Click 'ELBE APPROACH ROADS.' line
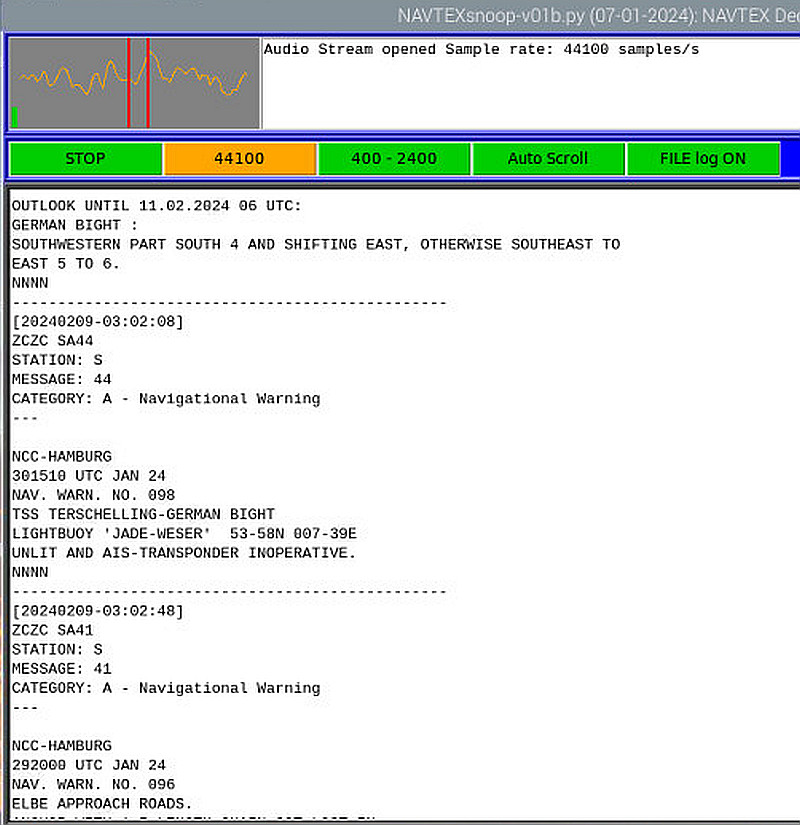This screenshot has width=800, height=825. (102, 803)
